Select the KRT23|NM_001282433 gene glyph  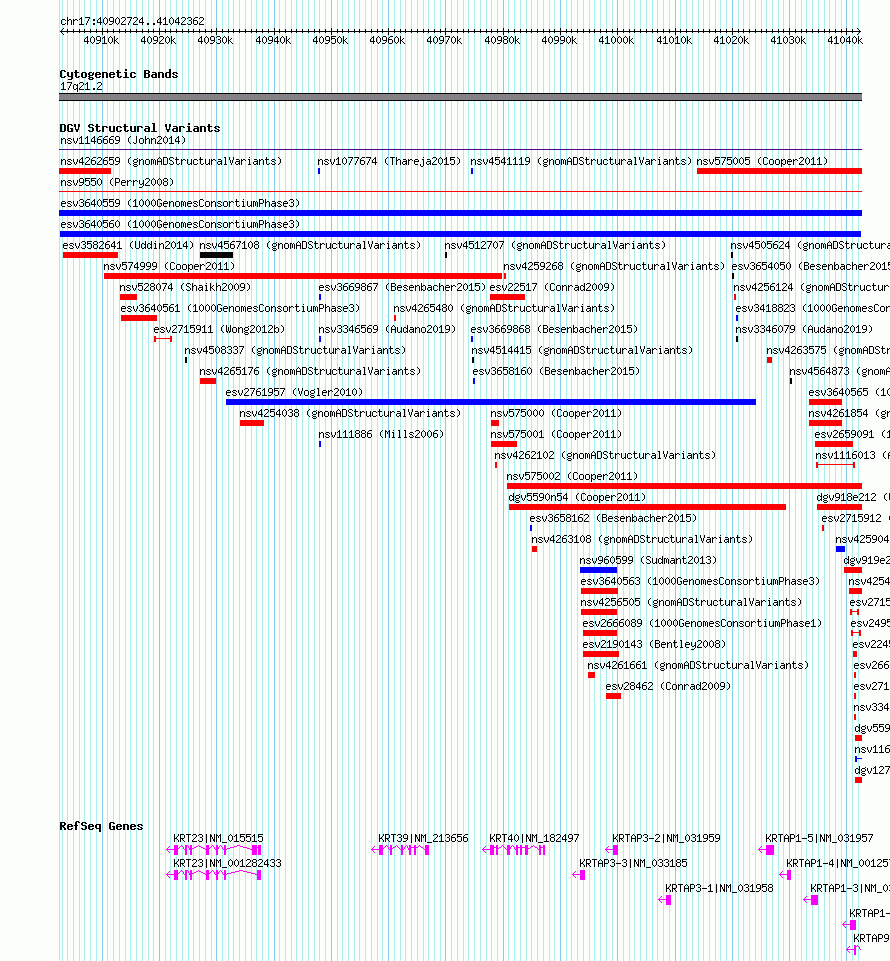[214, 875]
